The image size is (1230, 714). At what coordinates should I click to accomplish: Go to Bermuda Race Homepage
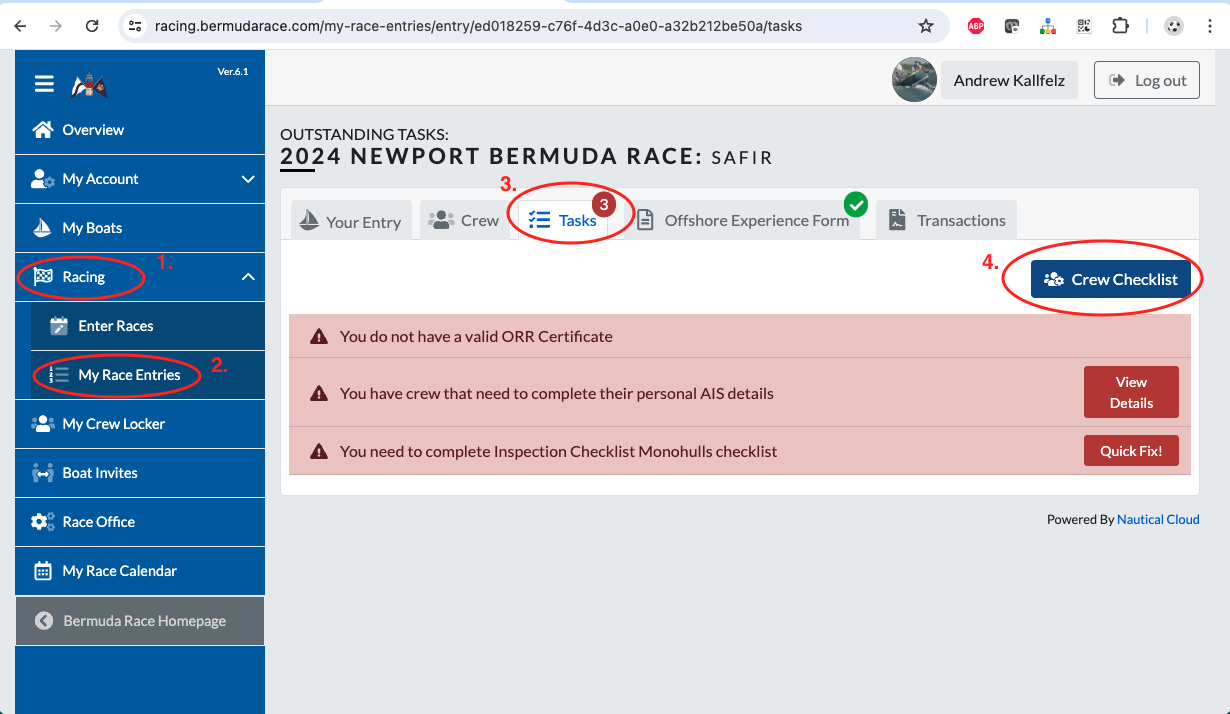pos(140,621)
